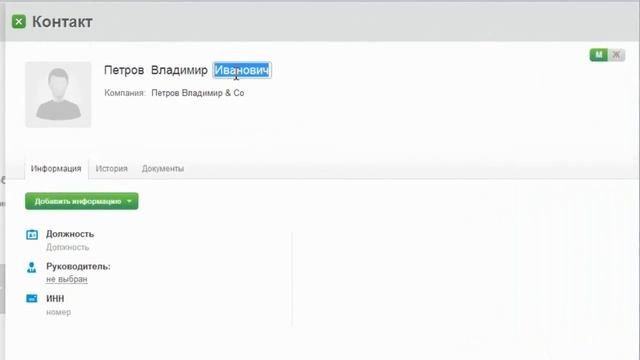The height and width of the screenshot is (360, 640).
Task: Click the Должность placeholder field
Action: (x=67, y=247)
